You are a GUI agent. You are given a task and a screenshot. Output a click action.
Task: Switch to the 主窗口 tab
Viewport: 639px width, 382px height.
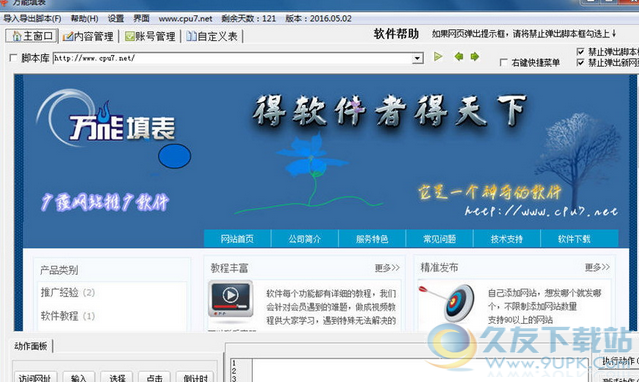(x=32, y=36)
